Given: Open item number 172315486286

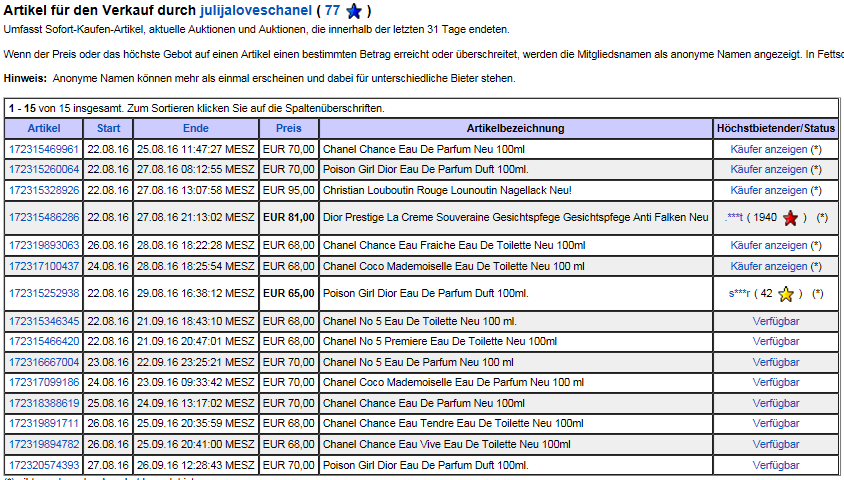Looking at the screenshot, I should click(x=44, y=217).
